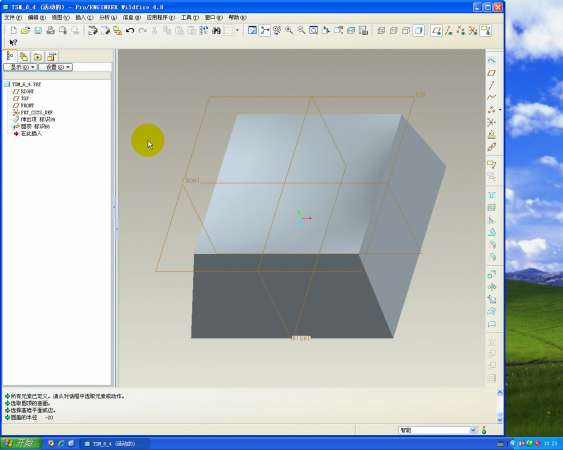Select the Sketch tool in the right toolbar
Image resolution: width=563 pixels, height=450 pixels.
pyautogui.click(x=492, y=61)
